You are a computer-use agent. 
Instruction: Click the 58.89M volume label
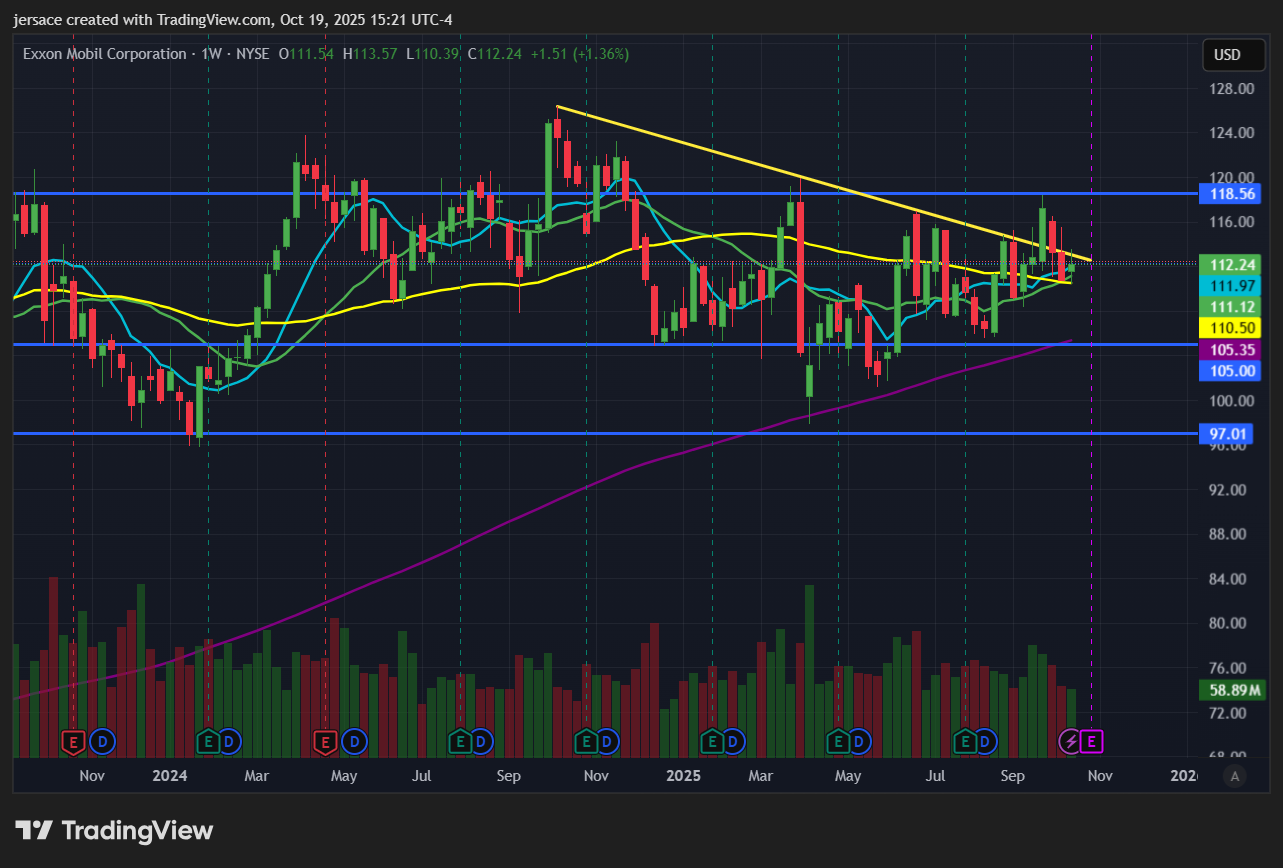click(x=1231, y=690)
